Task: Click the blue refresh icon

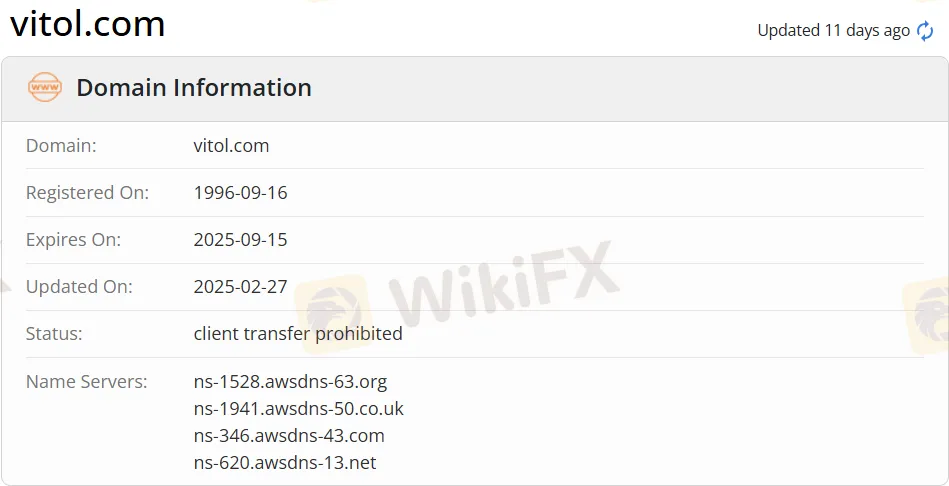Action: point(925,30)
